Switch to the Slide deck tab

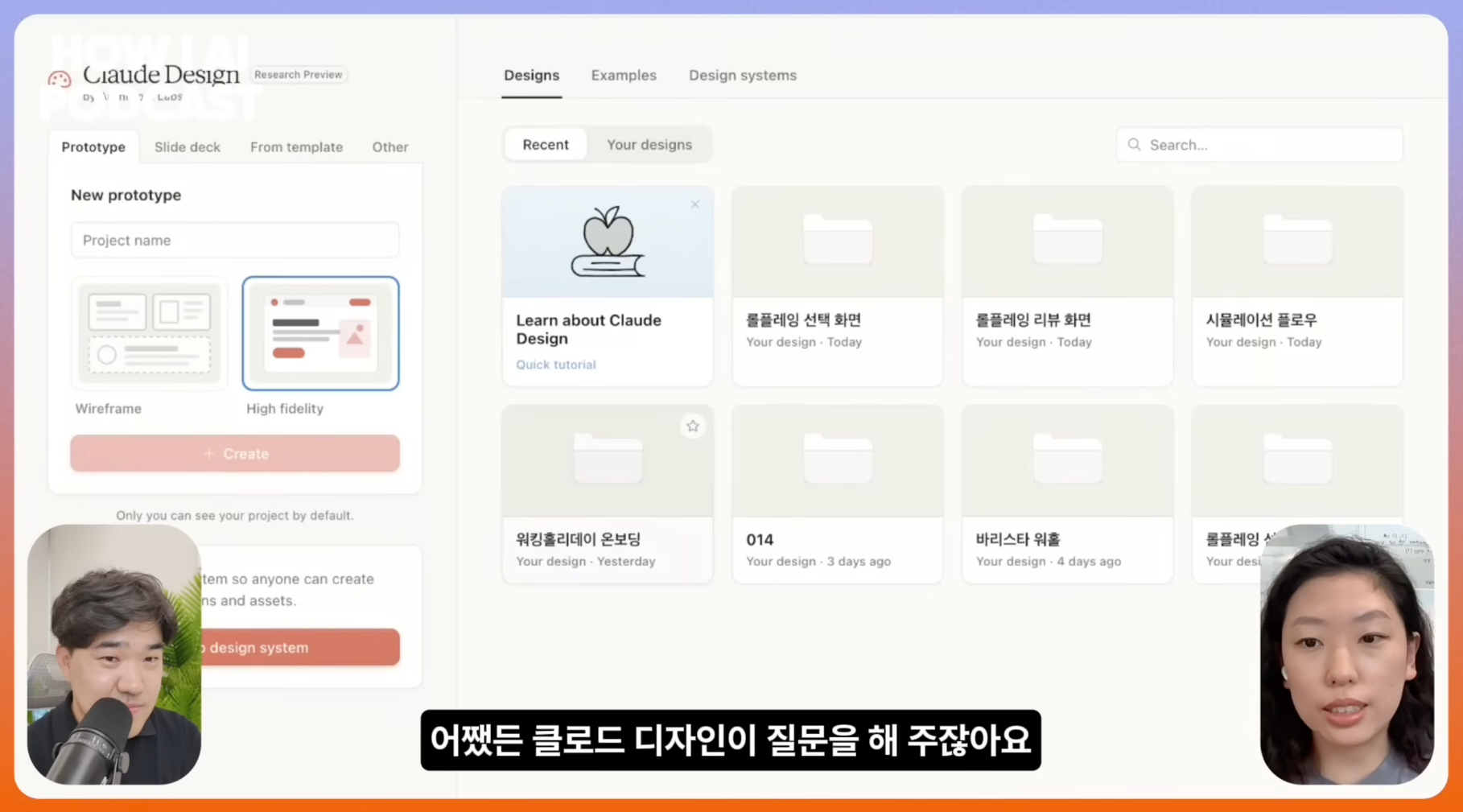[188, 147]
